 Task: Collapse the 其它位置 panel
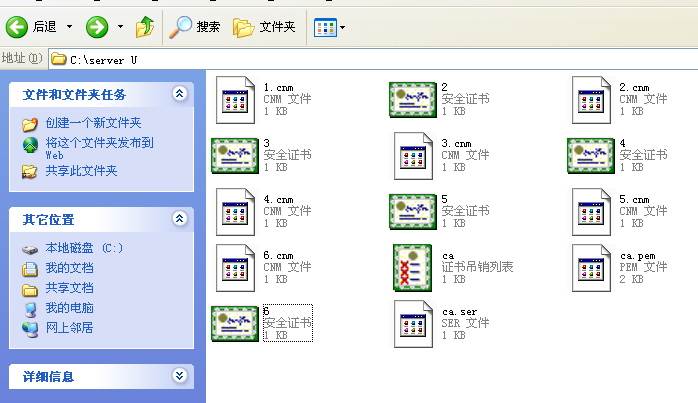click(179, 219)
